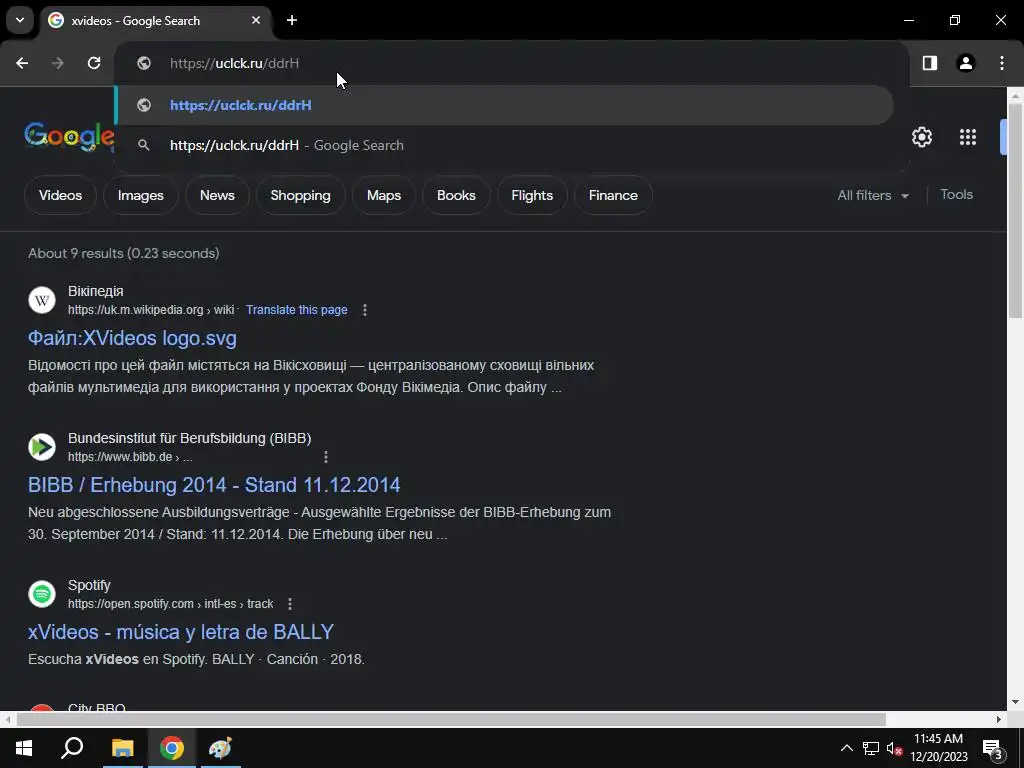The width and height of the screenshot is (1024, 768).
Task: Filter results by Images
Action: tap(140, 195)
